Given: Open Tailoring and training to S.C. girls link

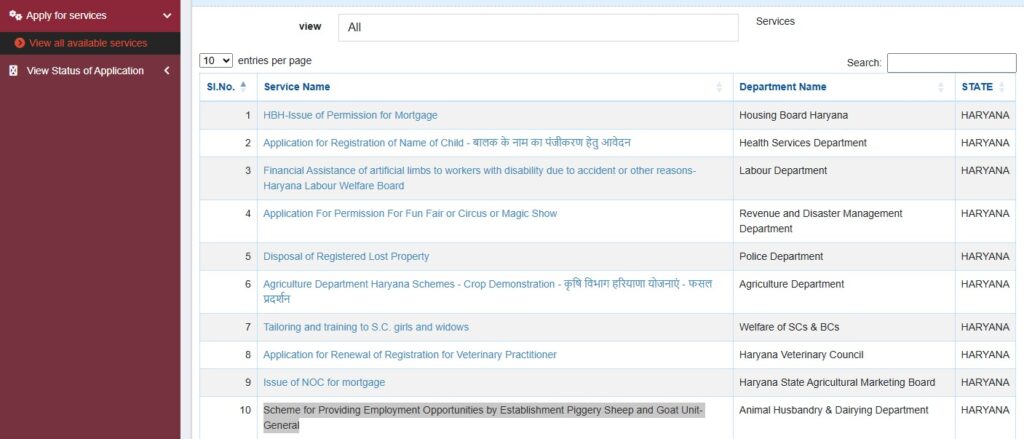Looking at the screenshot, I should pos(366,327).
